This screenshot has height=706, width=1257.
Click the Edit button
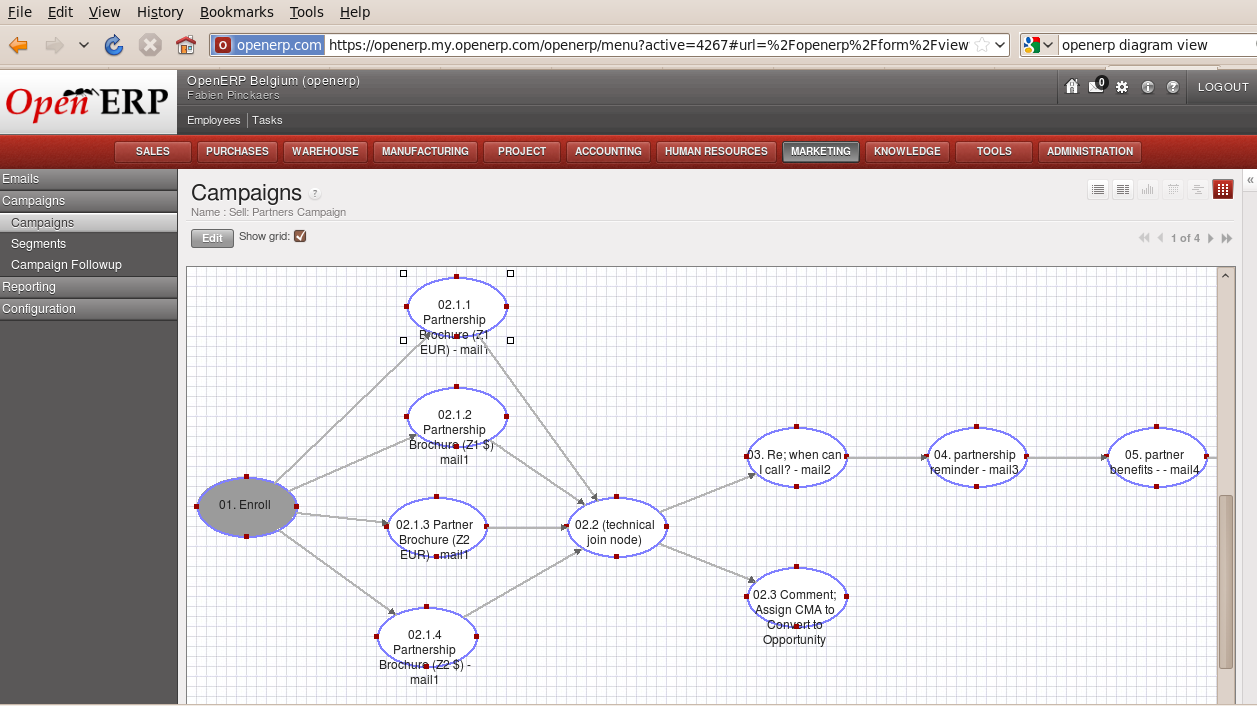point(212,238)
